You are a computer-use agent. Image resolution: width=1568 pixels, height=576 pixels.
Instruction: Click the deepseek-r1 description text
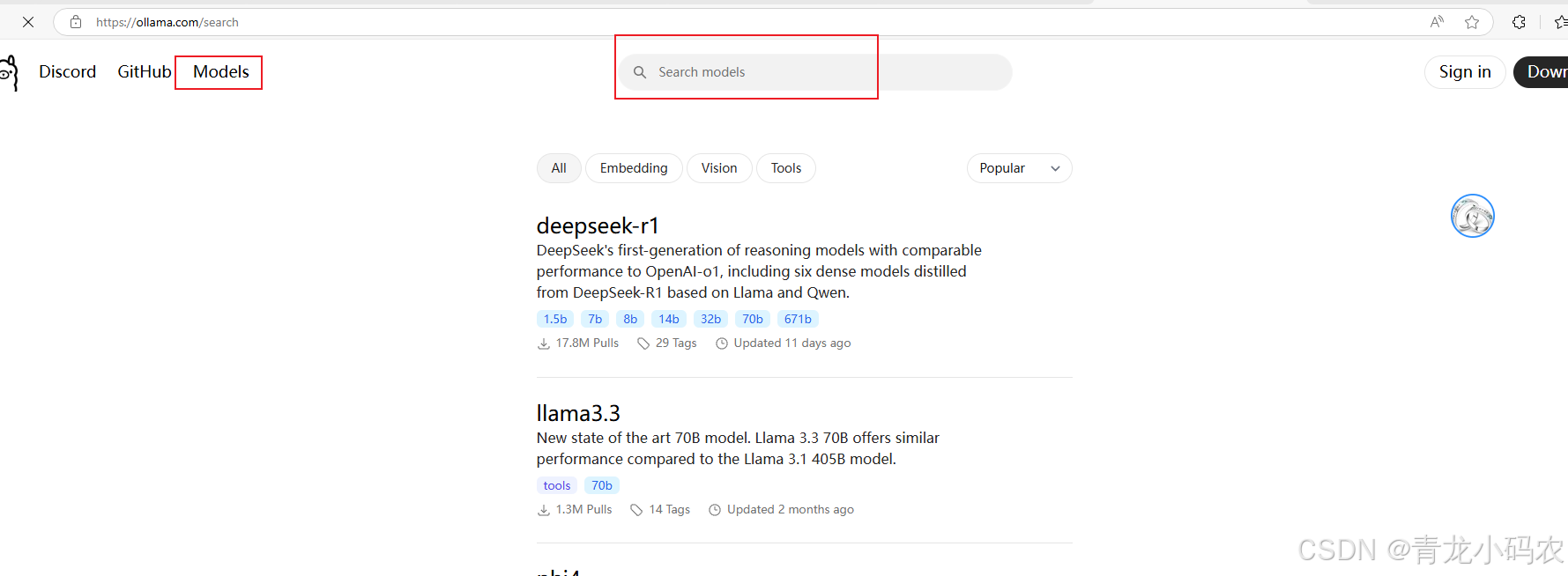(x=759, y=271)
